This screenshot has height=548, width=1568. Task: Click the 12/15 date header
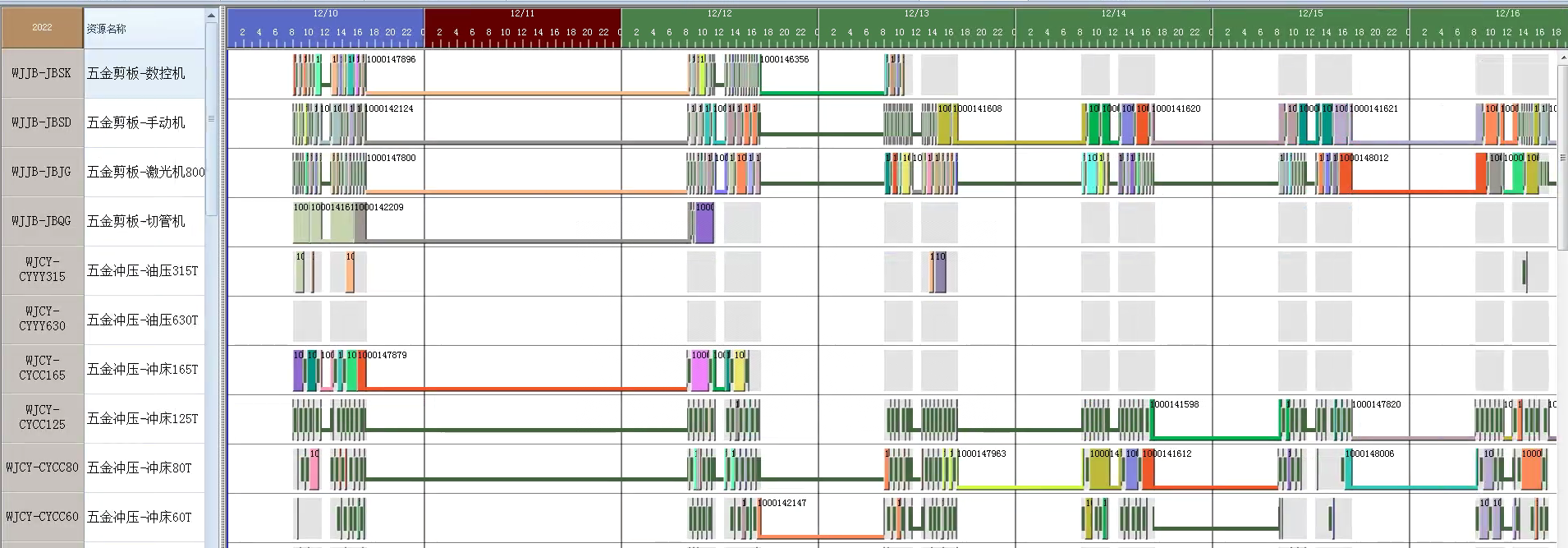(1311, 14)
